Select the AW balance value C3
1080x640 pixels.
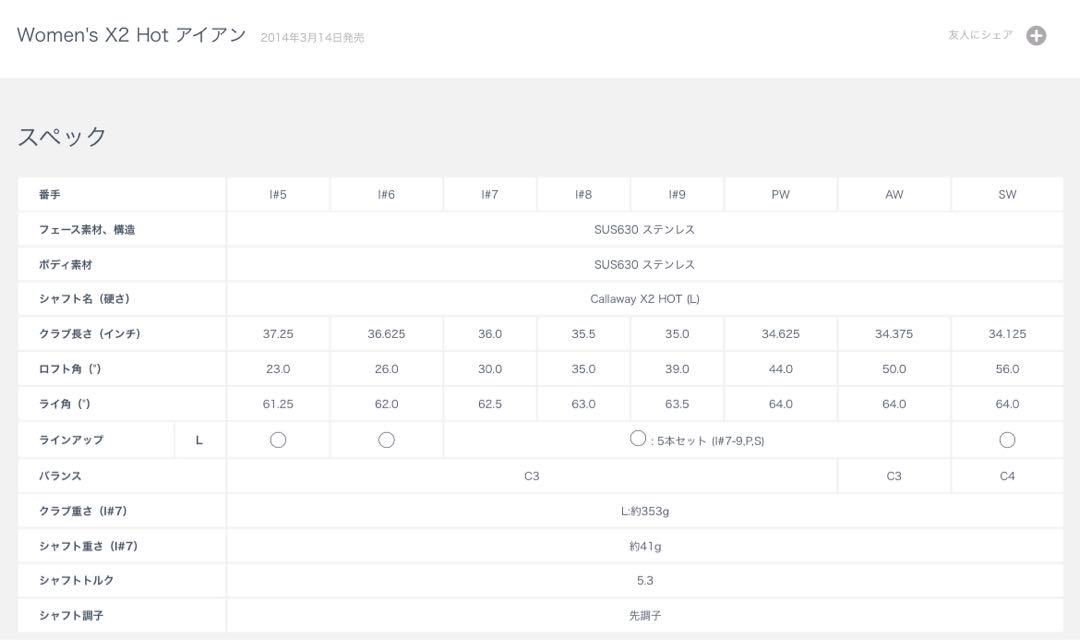pos(894,476)
